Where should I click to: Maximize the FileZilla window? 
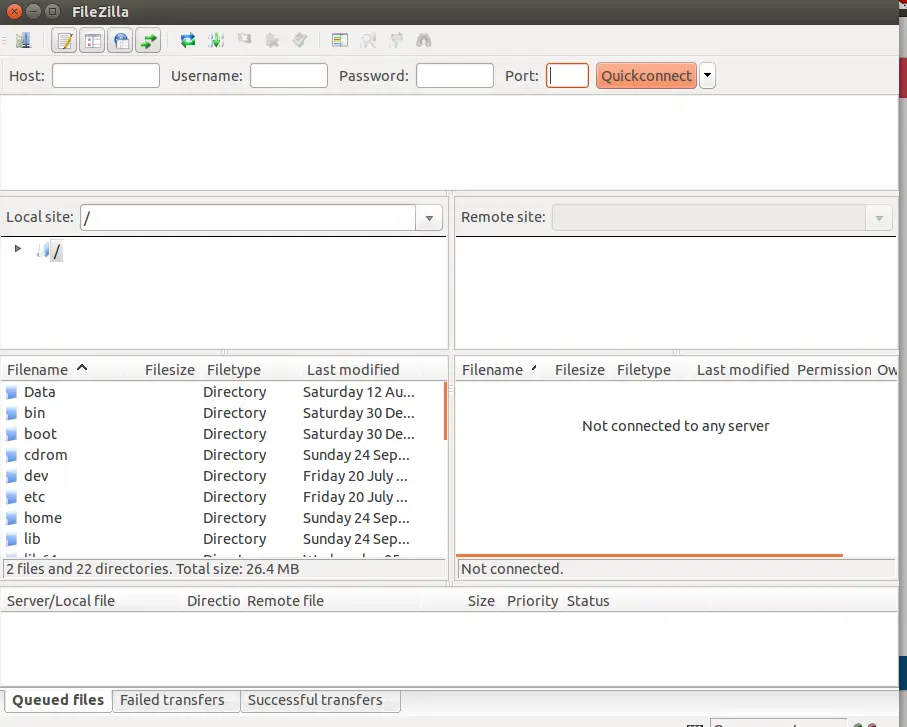click(53, 12)
